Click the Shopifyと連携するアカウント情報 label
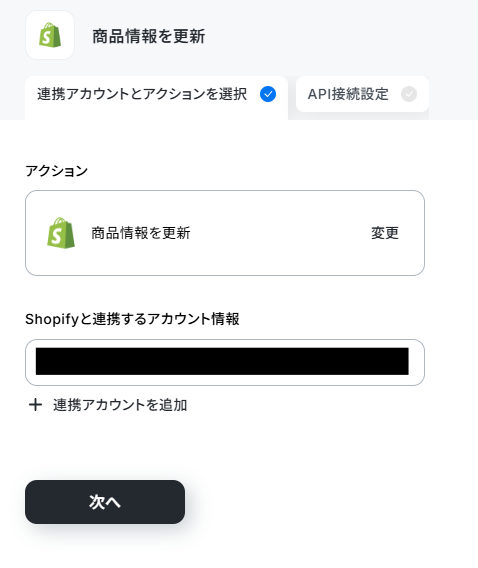Screen dimensions: 478x568 [132, 319]
